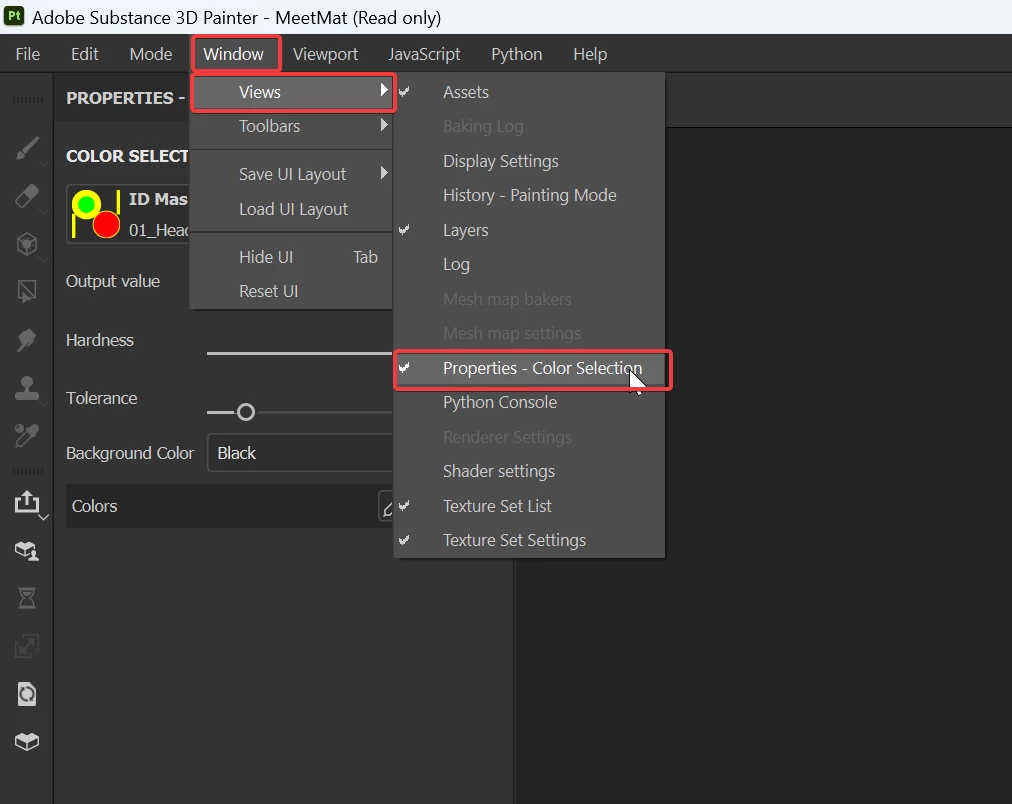
Task: Choose Hide UI from Window menu
Action: point(291,257)
